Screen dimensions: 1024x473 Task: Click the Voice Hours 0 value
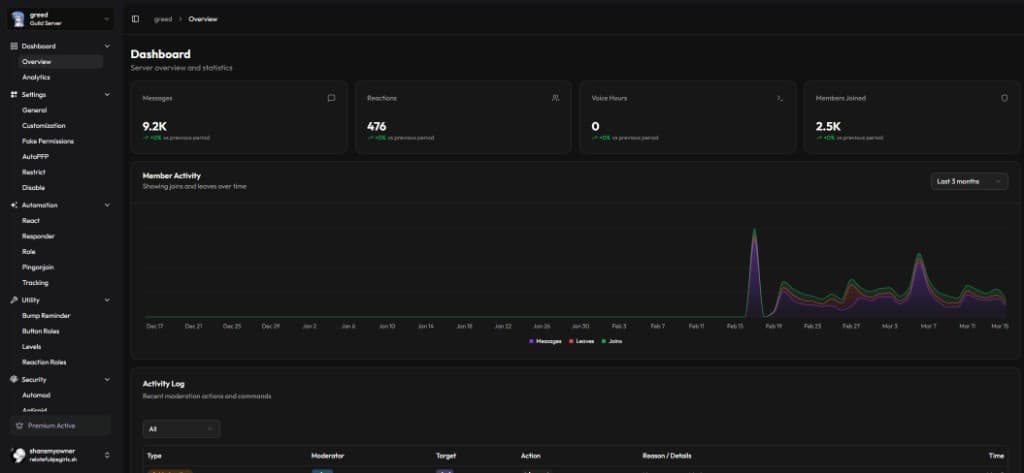(595, 127)
